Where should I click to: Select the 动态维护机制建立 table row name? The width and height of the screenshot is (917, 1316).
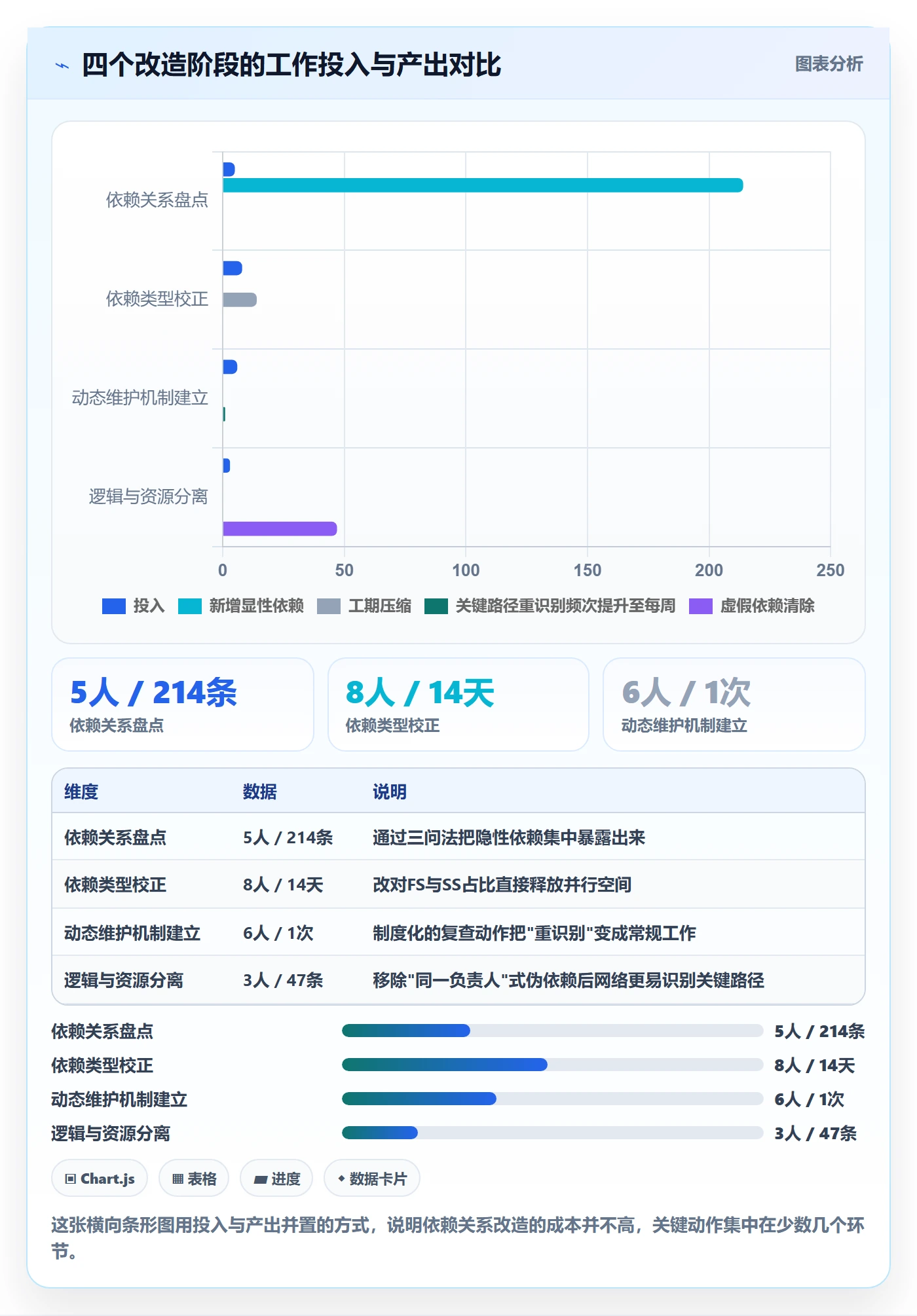click(x=132, y=933)
